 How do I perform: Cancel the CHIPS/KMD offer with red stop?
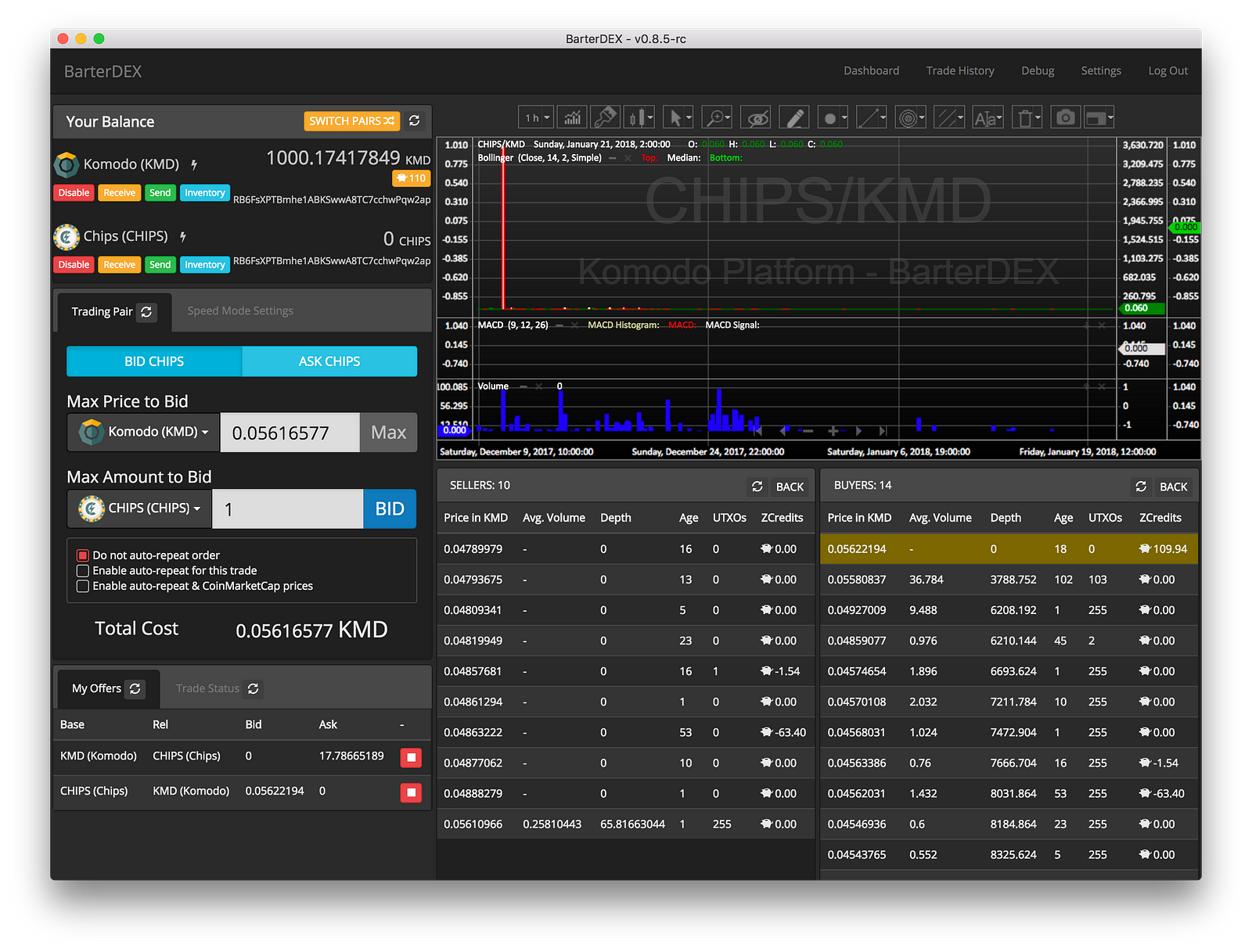click(x=411, y=792)
